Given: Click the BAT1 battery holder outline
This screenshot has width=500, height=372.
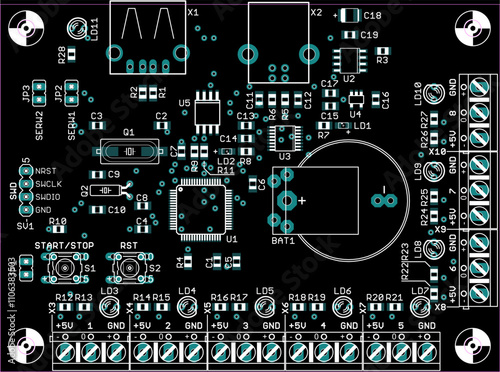Looking at the screenshot, I should (315, 201).
